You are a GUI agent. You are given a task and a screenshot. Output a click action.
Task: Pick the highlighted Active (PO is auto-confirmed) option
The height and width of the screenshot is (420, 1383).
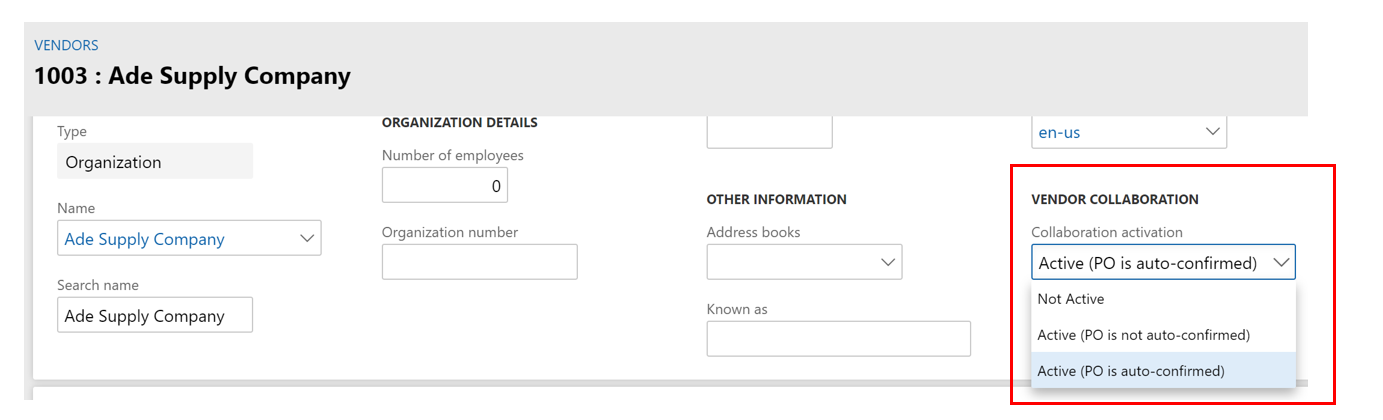coord(1130,371)
